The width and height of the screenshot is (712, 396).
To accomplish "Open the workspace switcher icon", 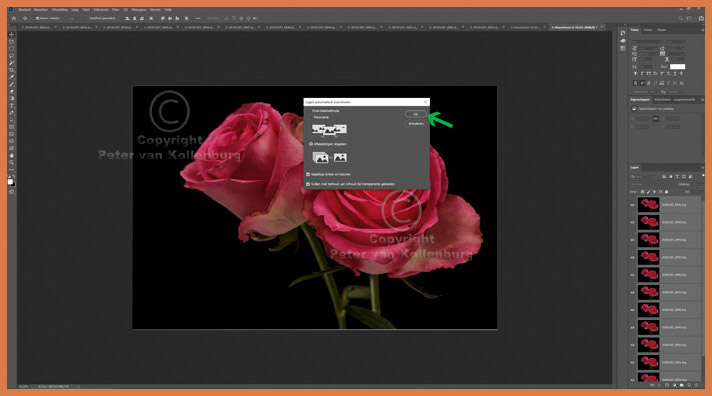I will click(x=689, y=18).
